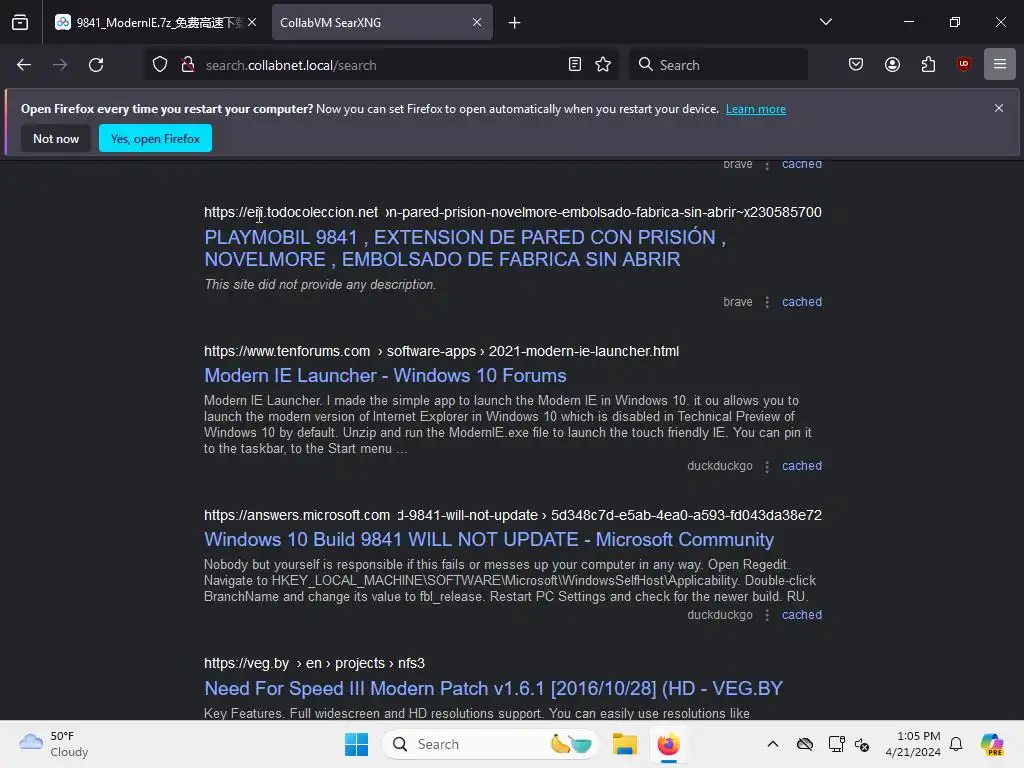This screenshot has width=1024, height=768.
Task: Launch Copilot preview from the taskbar
Action: click(992, 744)
